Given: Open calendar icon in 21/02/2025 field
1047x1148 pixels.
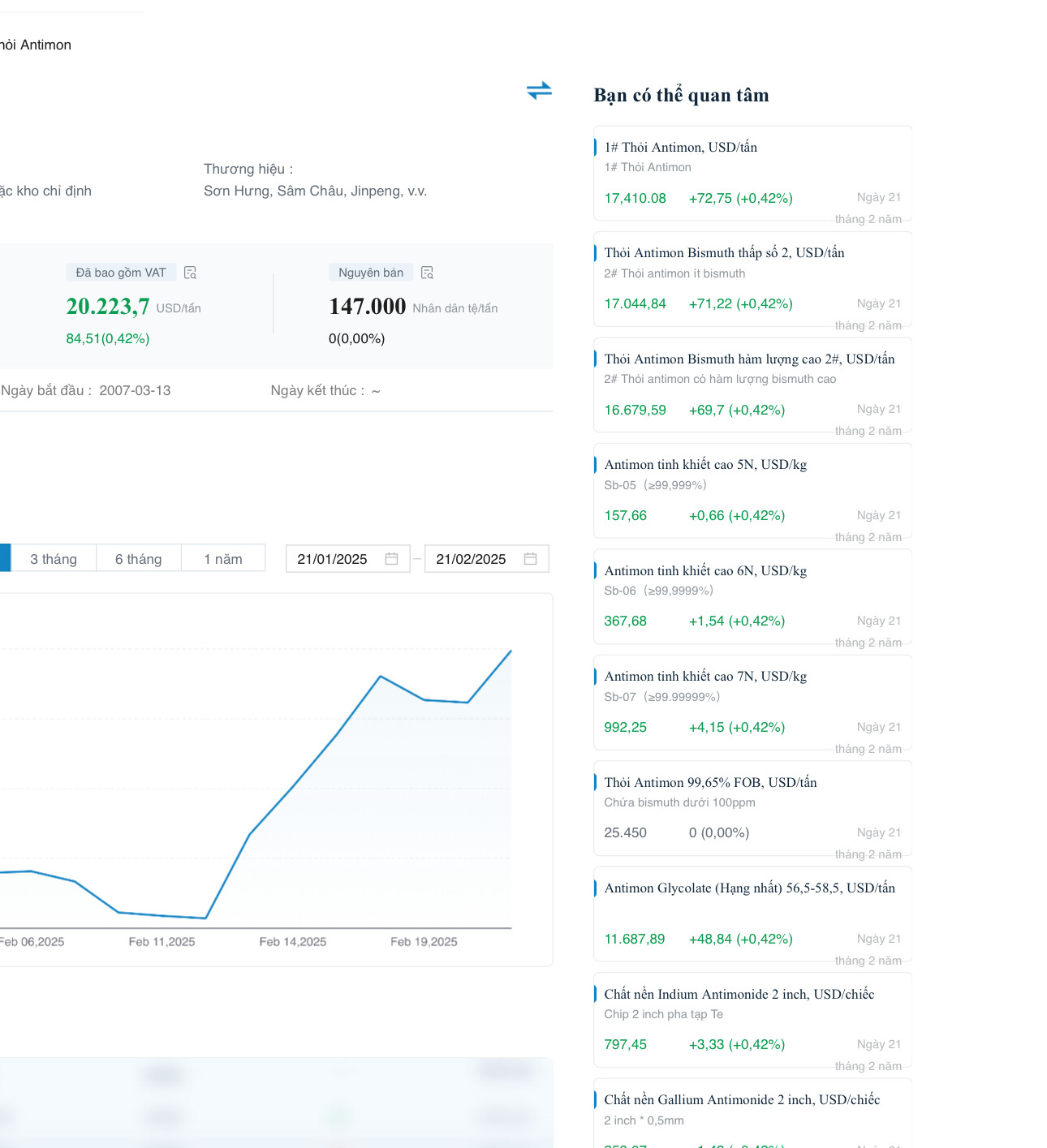Looking at the screenshot, I should click(x=531, y=559).
